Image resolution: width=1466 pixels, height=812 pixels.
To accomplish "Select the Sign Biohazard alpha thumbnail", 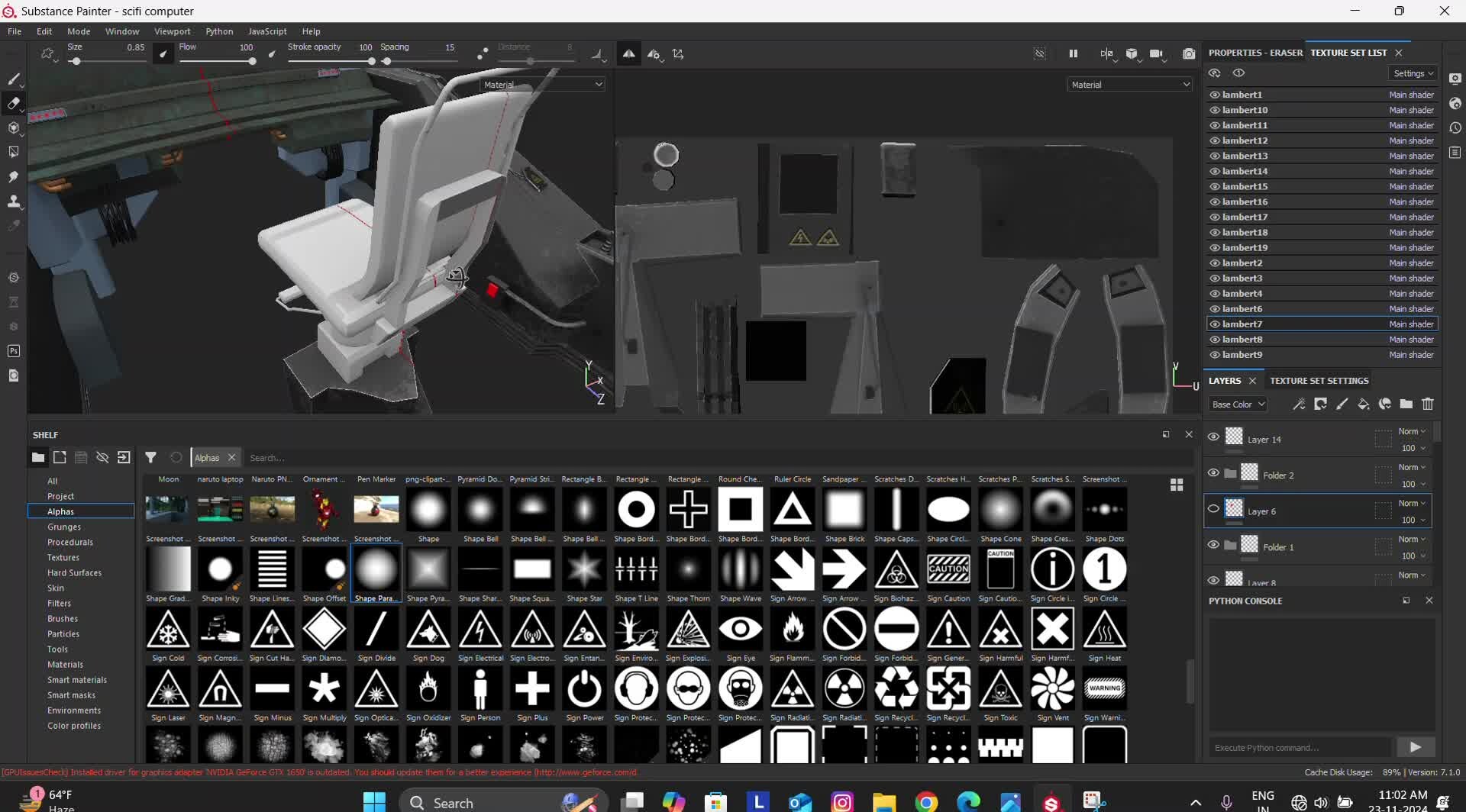I will (896, 569).
